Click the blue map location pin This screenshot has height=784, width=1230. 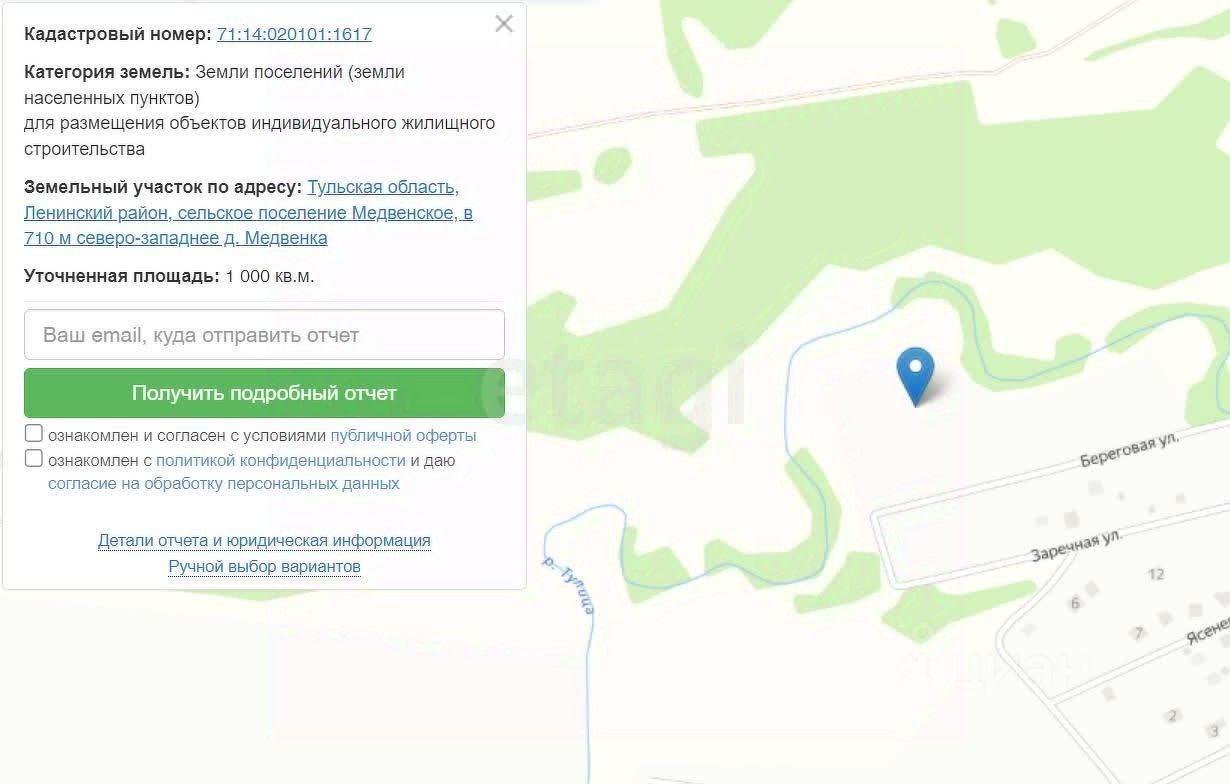[915, 376]
